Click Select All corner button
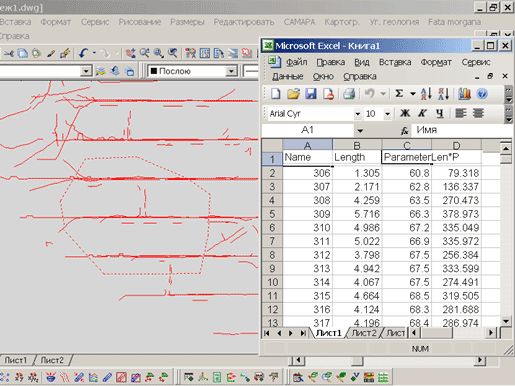 [272, 145]
